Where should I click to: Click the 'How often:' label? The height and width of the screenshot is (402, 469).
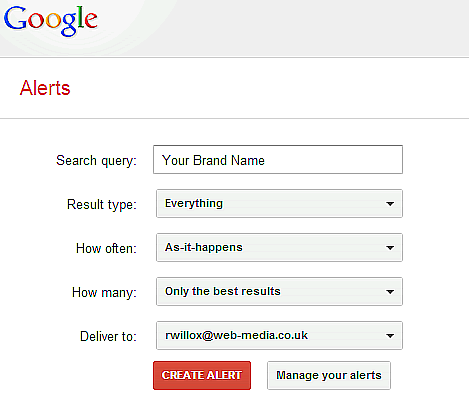tap(106, 248)
